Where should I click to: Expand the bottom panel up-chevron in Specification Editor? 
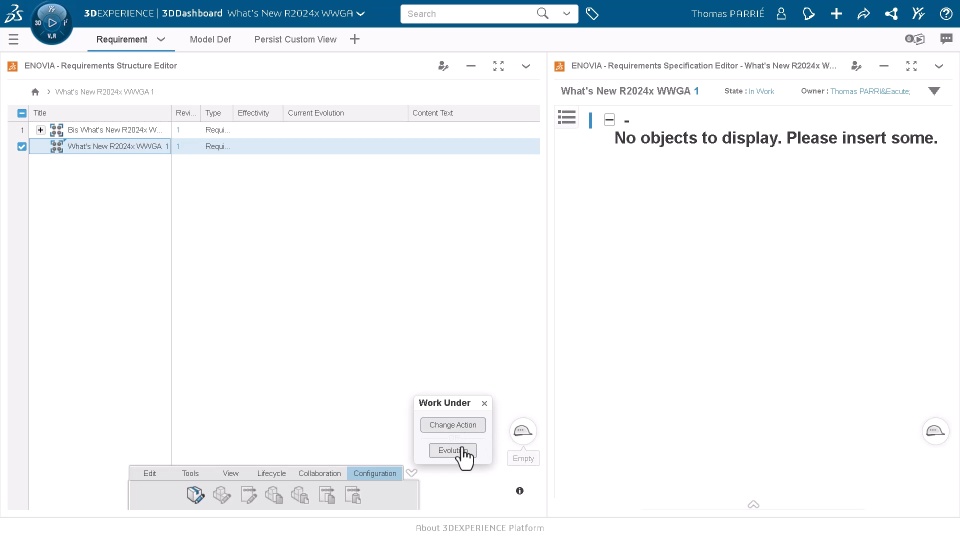point(754,504)
